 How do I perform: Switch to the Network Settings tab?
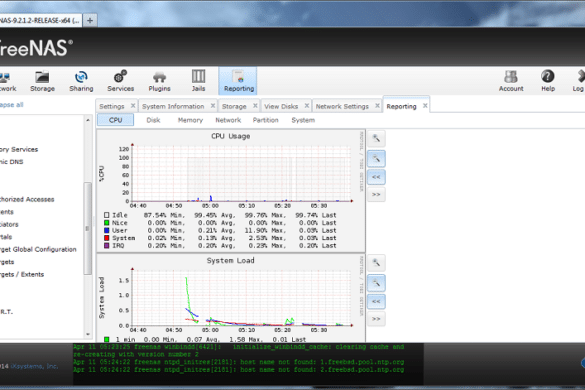342,106
